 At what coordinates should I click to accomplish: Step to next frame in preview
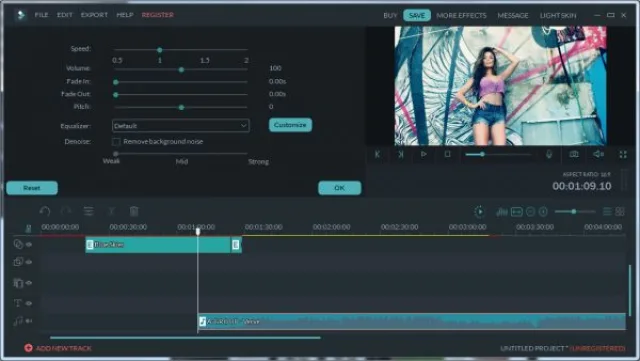click(x=401, y=154)
